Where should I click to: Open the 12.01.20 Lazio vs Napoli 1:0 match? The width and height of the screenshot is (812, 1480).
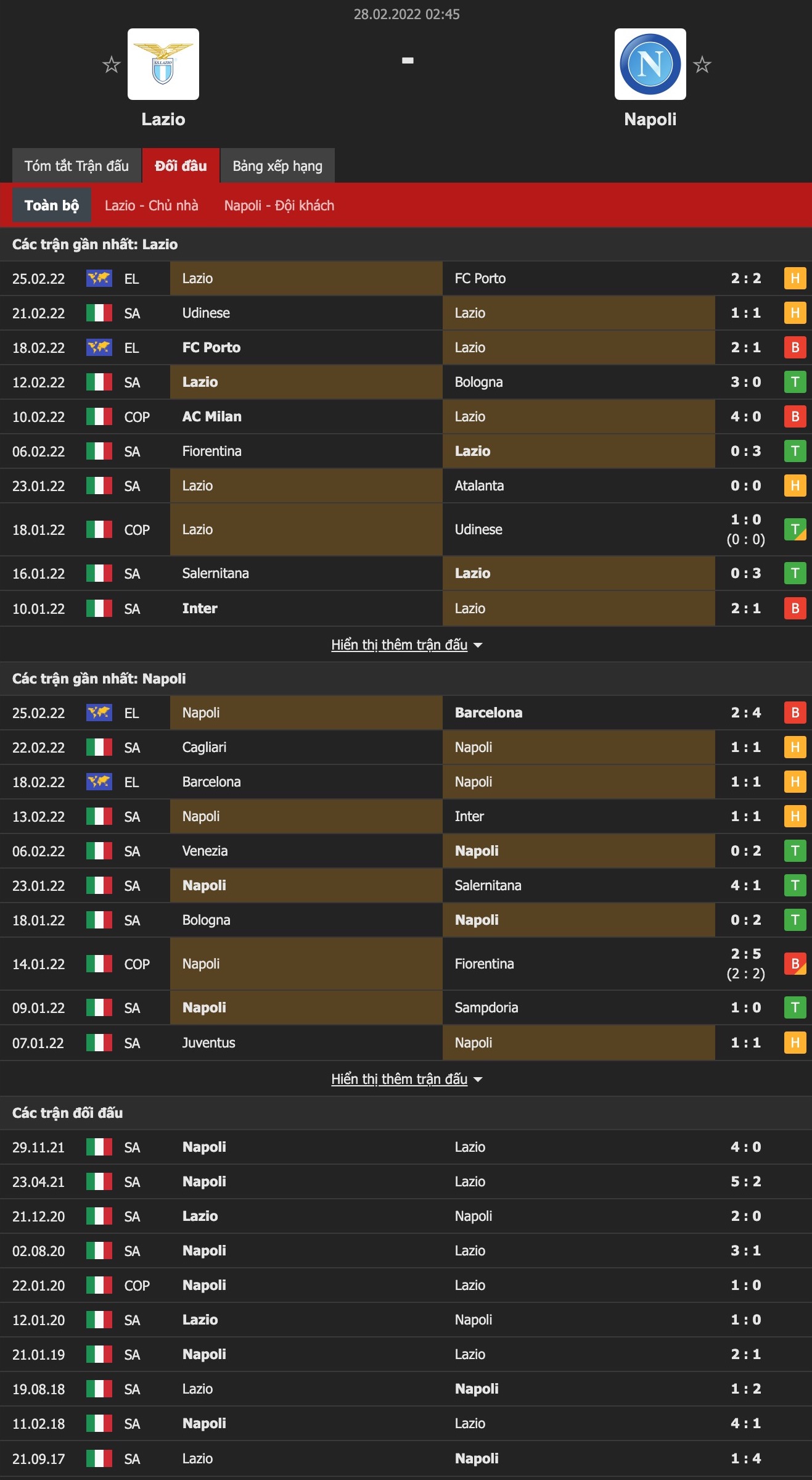[406, 1320]
